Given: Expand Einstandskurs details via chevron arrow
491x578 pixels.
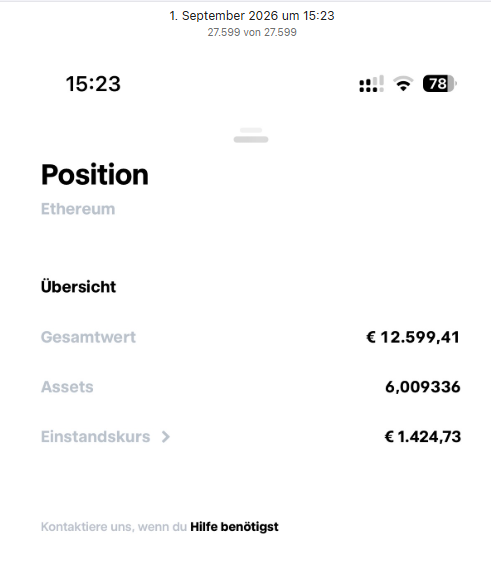Looking at the screenshot, I should pos(166,437).
